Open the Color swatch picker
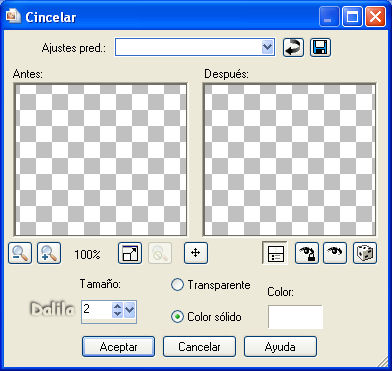Image resolution: width=392 pixels, height=371 pixels. [295, 317]
